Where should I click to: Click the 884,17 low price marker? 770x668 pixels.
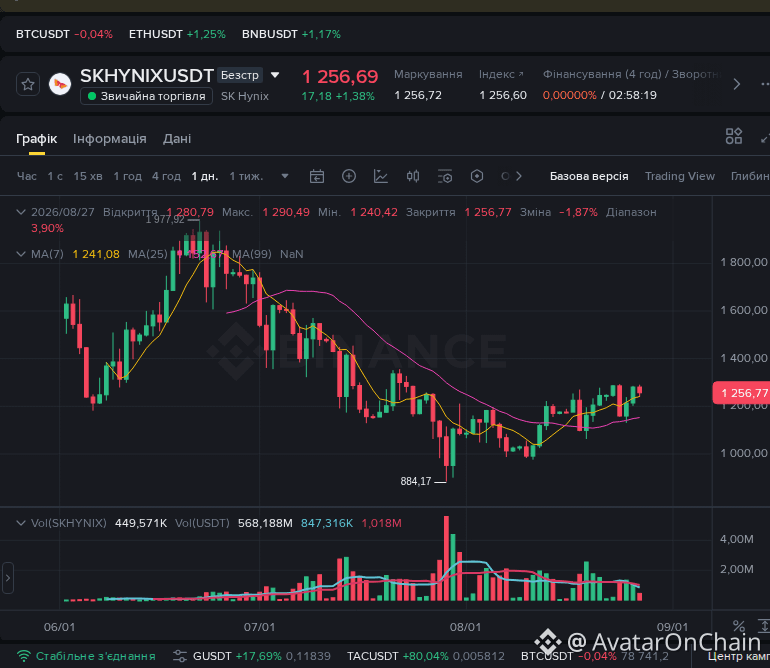tap(415, 481)
